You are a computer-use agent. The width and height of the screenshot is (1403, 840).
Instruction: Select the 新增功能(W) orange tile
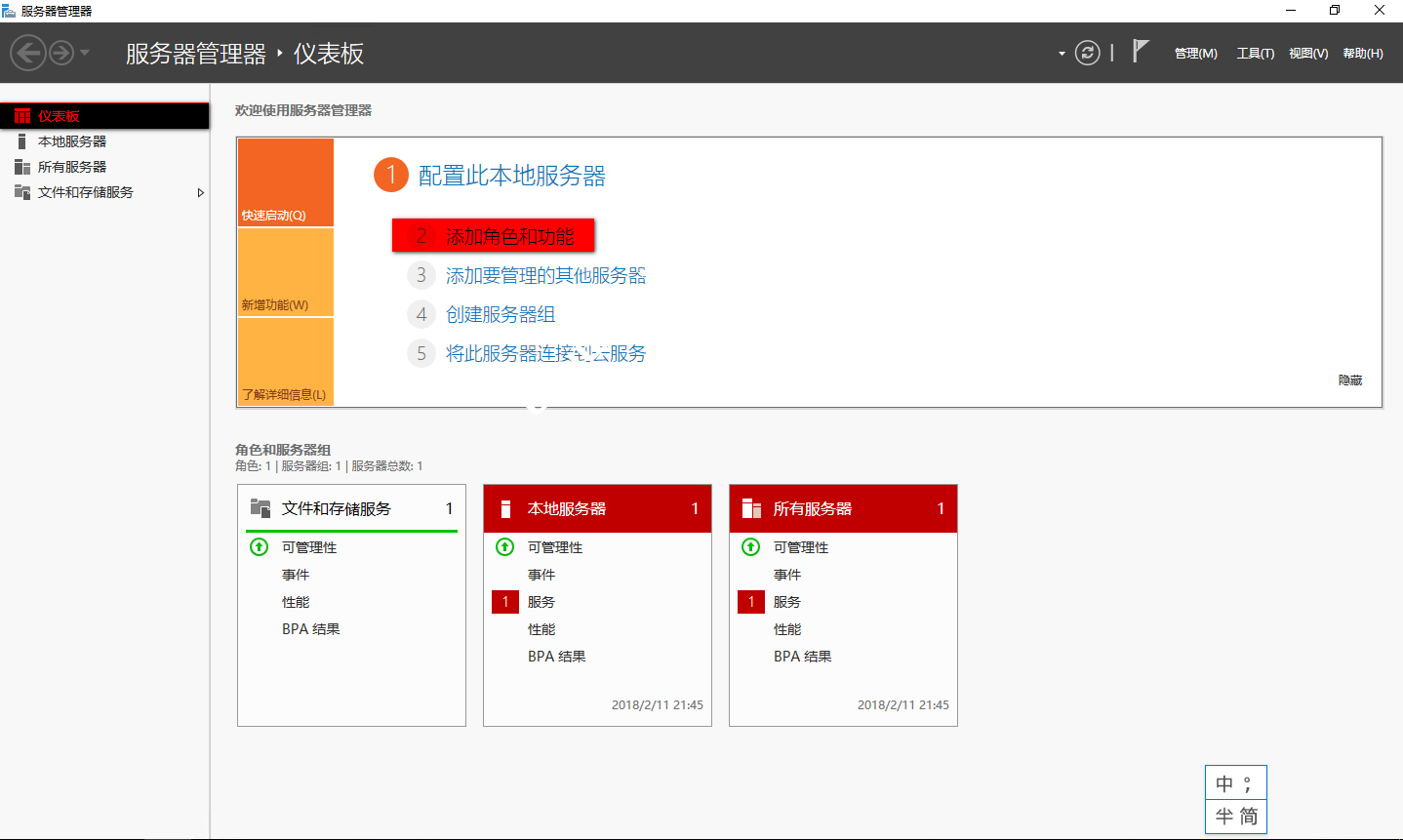coord(286,273)
